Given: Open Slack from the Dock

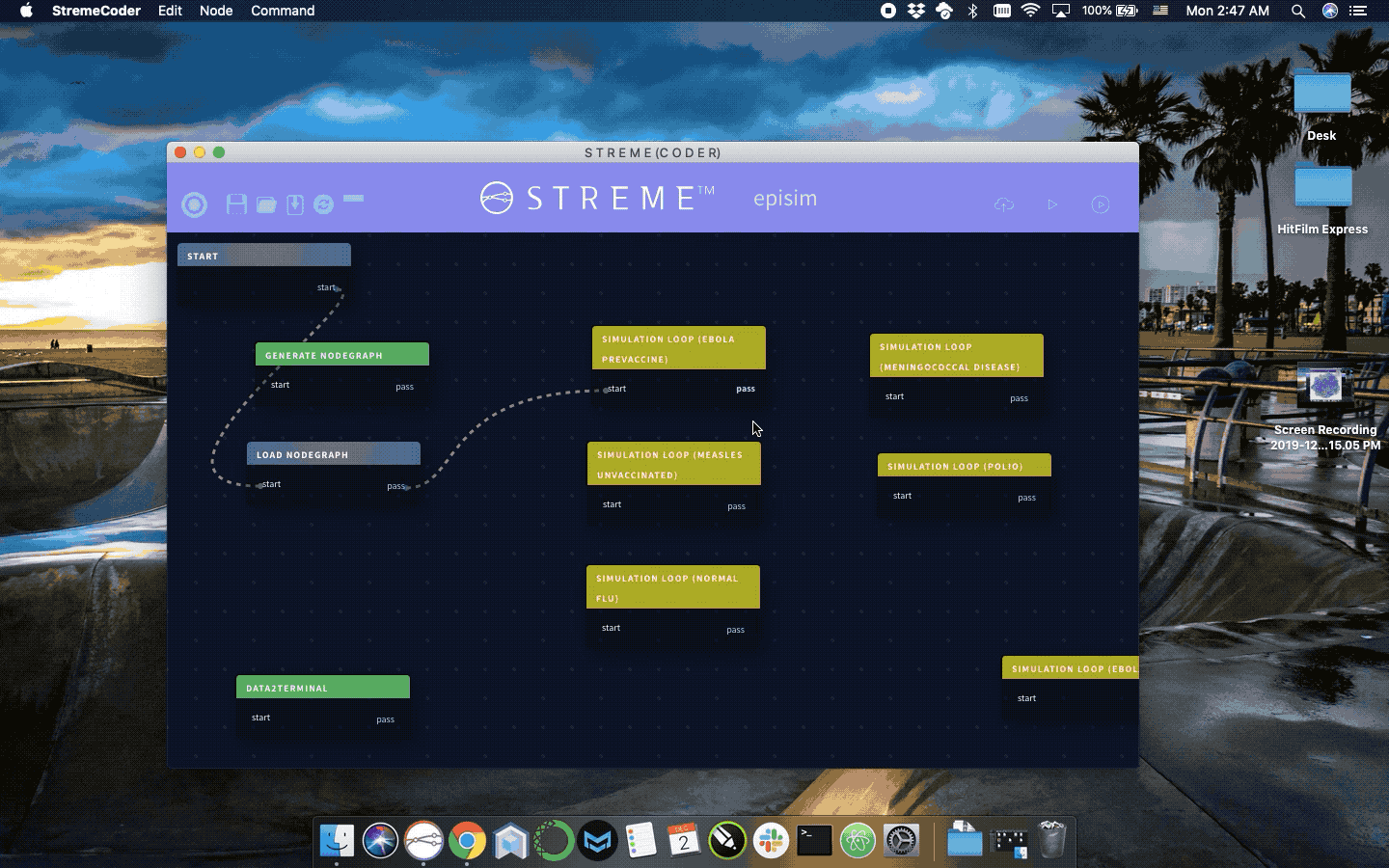Looking at the screenshot, I should [x=771, y=841].
